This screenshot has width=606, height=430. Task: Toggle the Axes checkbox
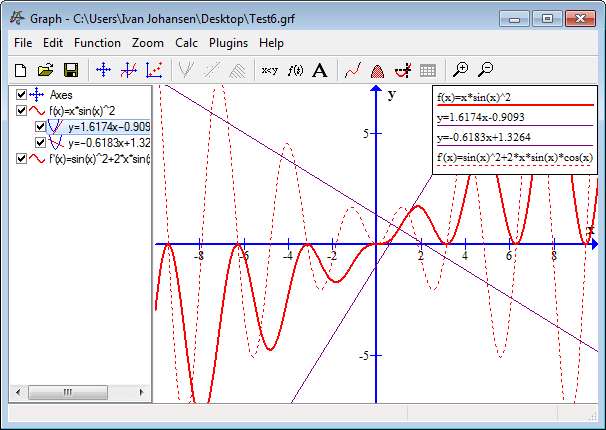tap(21, 94)
